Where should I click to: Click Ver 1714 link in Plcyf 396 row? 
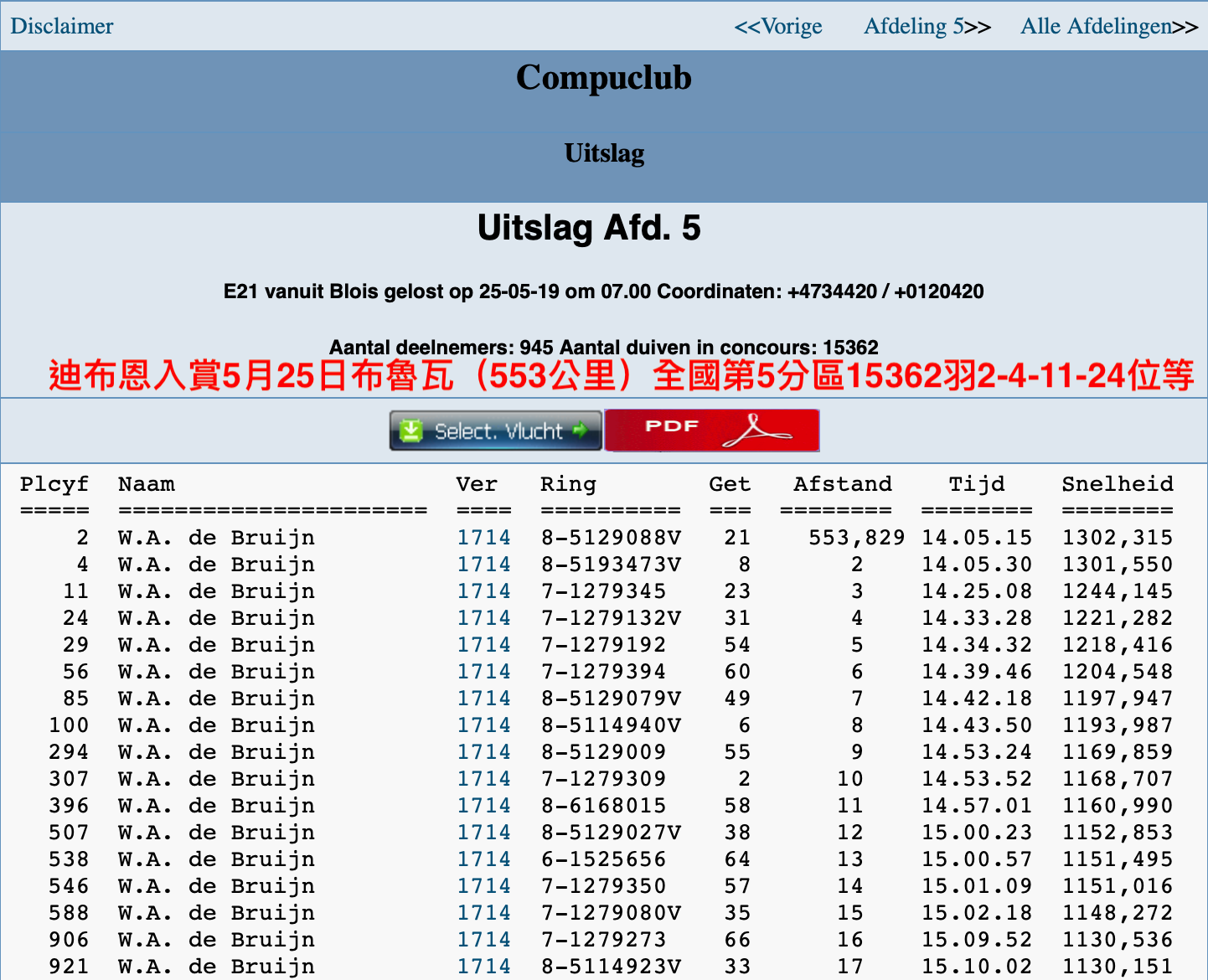pyautogui.click(x=484, y=806)
